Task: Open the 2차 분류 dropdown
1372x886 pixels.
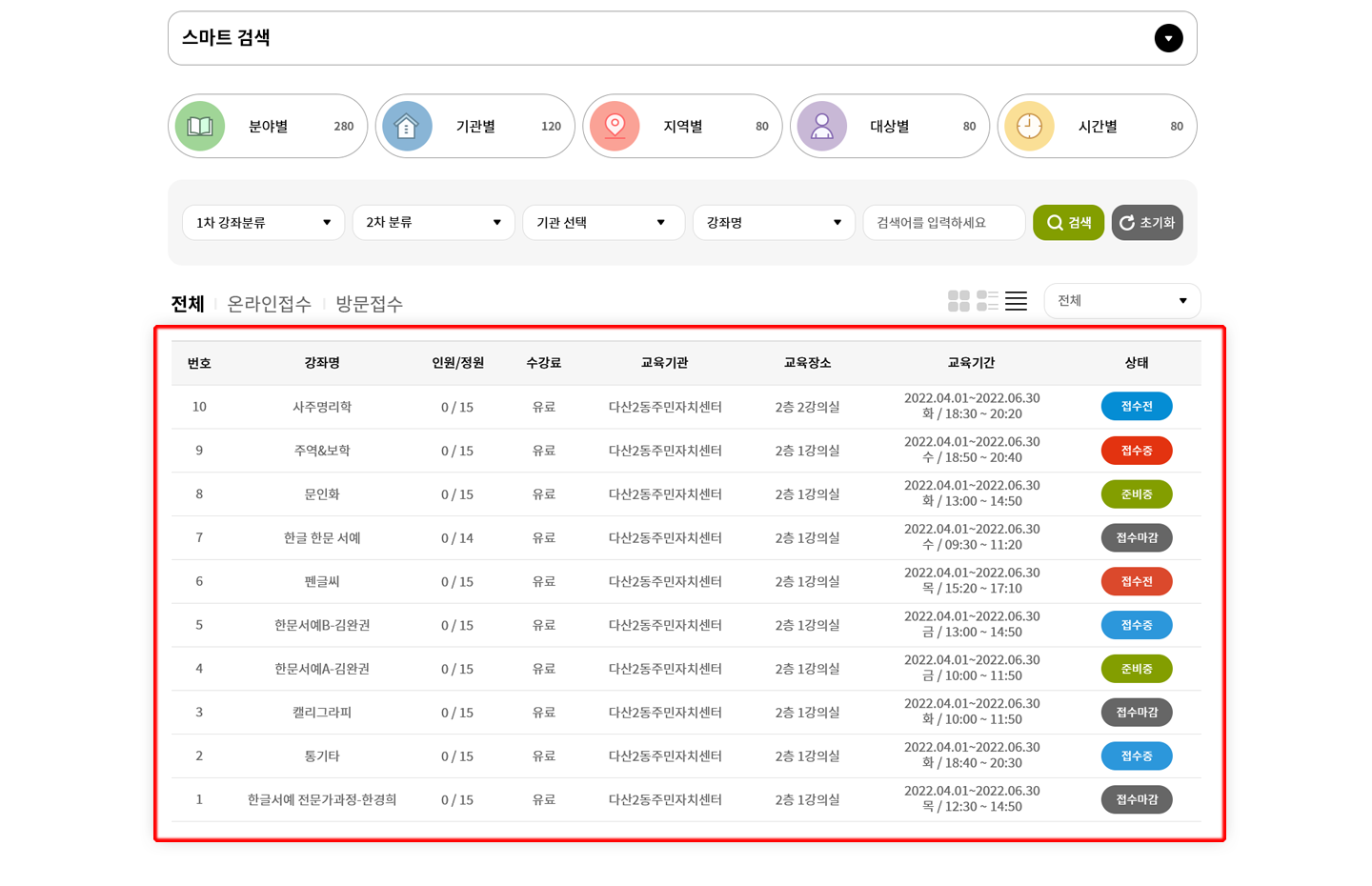Action: point(434,223)
